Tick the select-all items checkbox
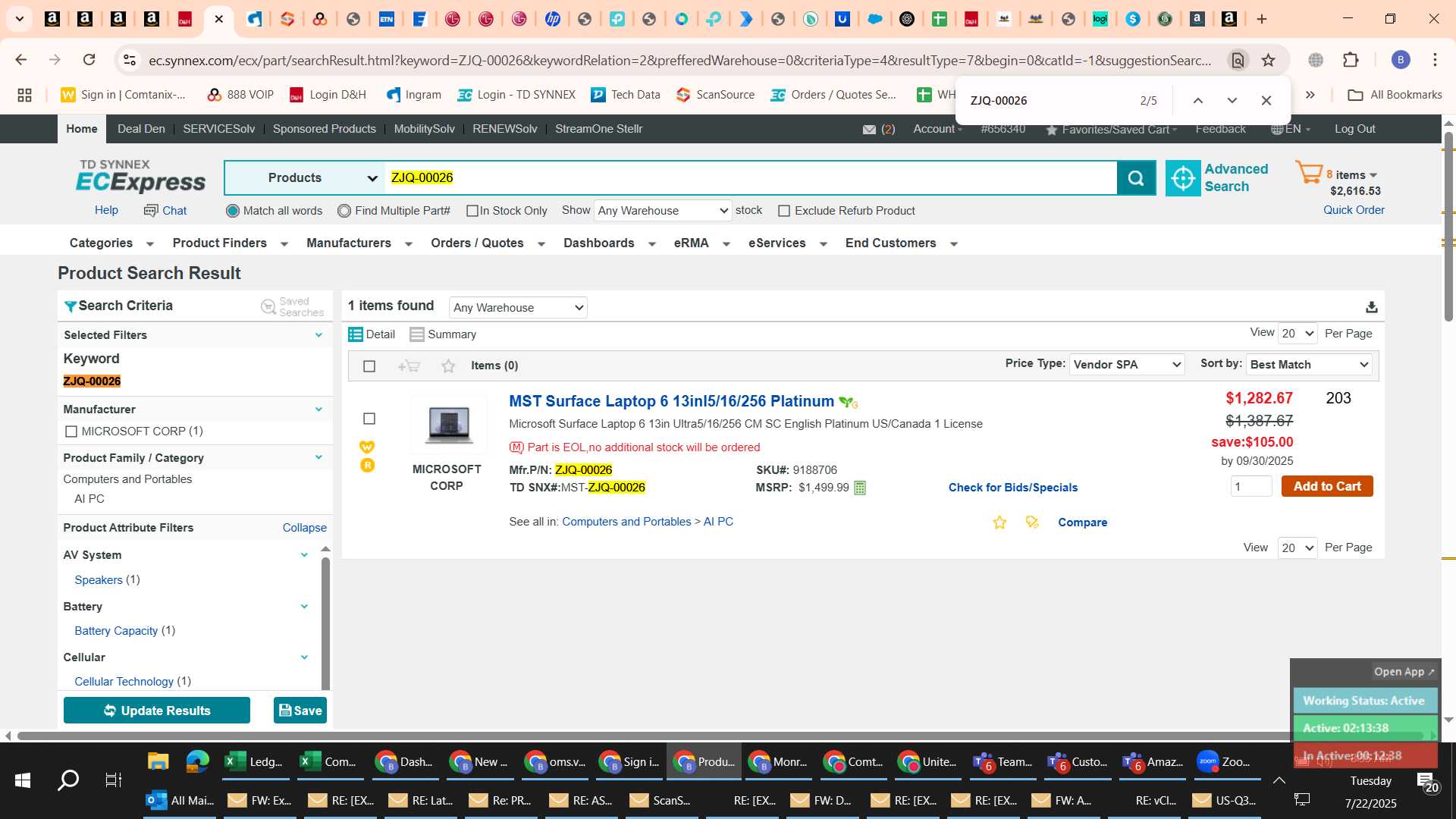 click(x=369, y=366)
